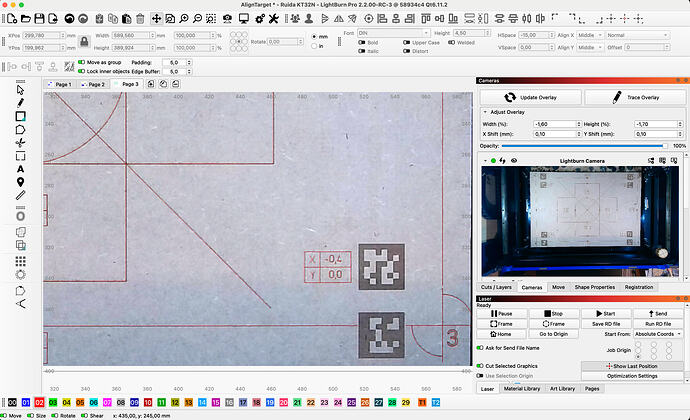Click the Optimization Settings button
This screenshot has height=420, width=690.
click(x=632, y=376)
